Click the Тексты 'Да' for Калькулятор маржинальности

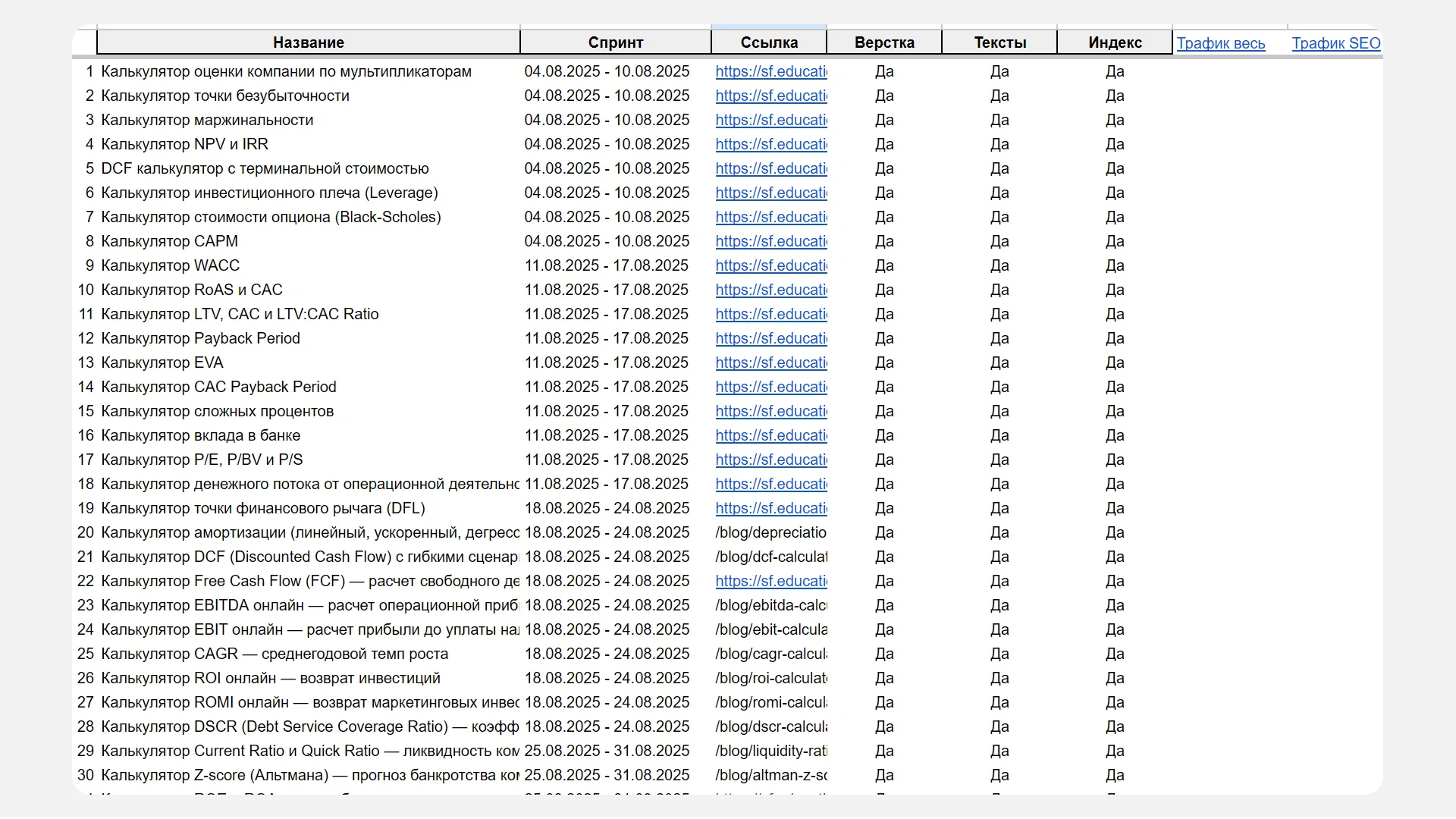click(x=999, y=120)
